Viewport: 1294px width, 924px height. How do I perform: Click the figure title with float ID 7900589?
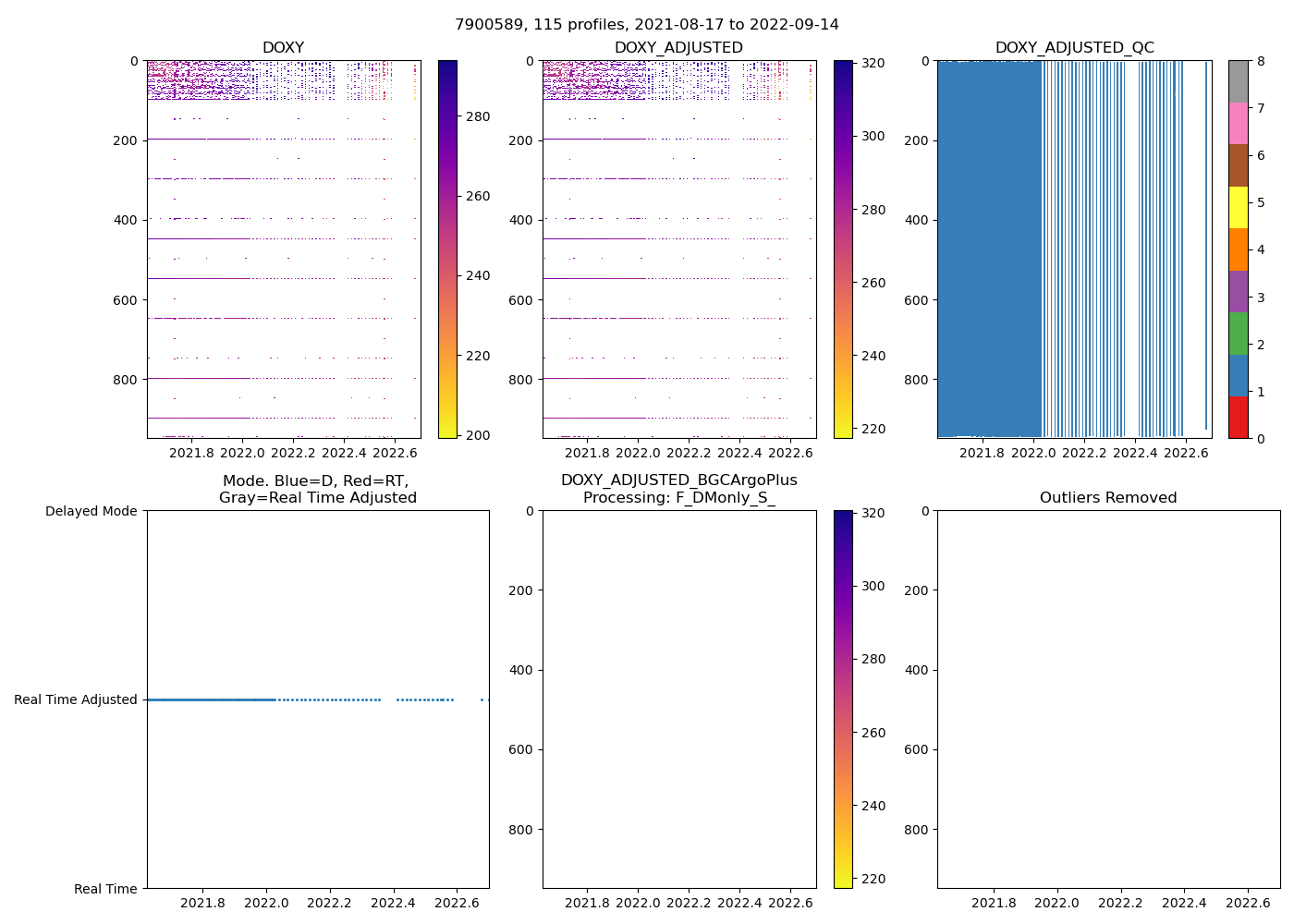[x=646, y=25]
